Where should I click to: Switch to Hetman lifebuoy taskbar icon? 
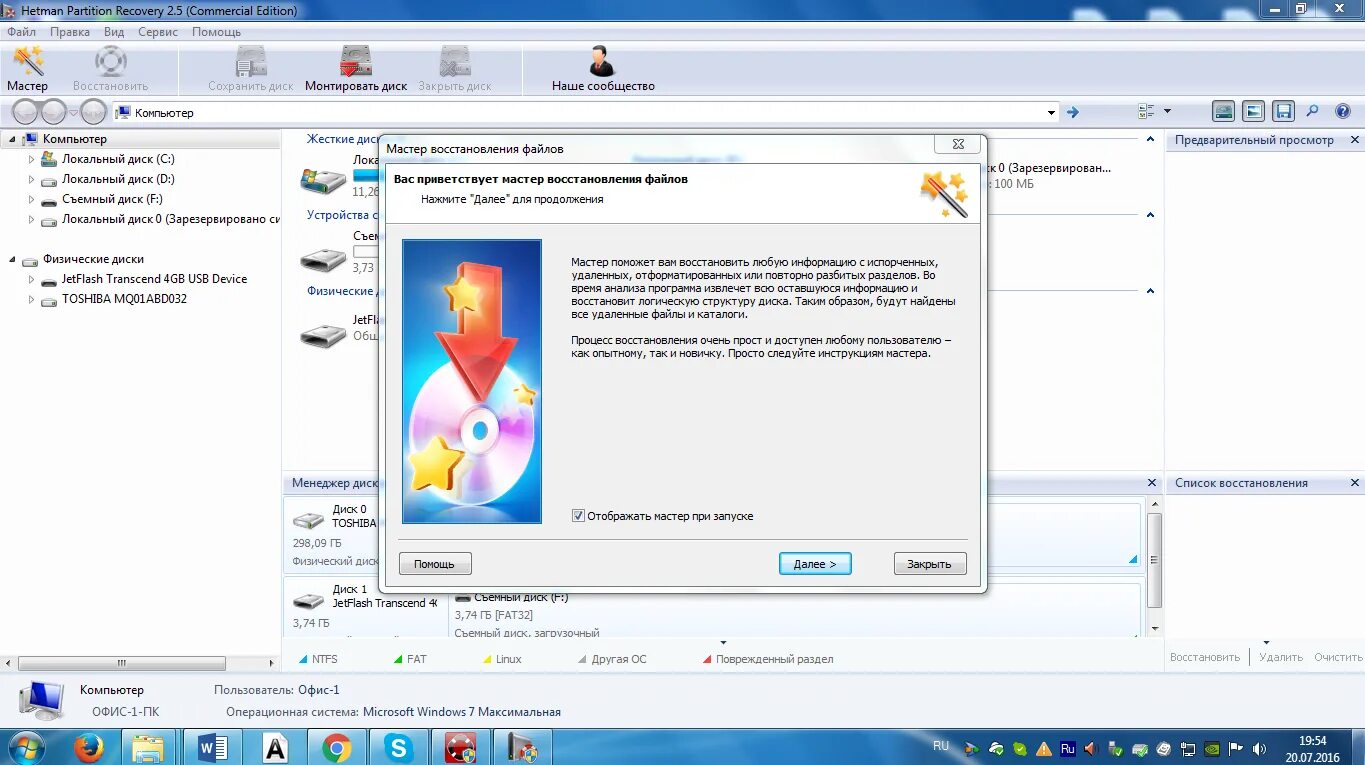point(460,747)
